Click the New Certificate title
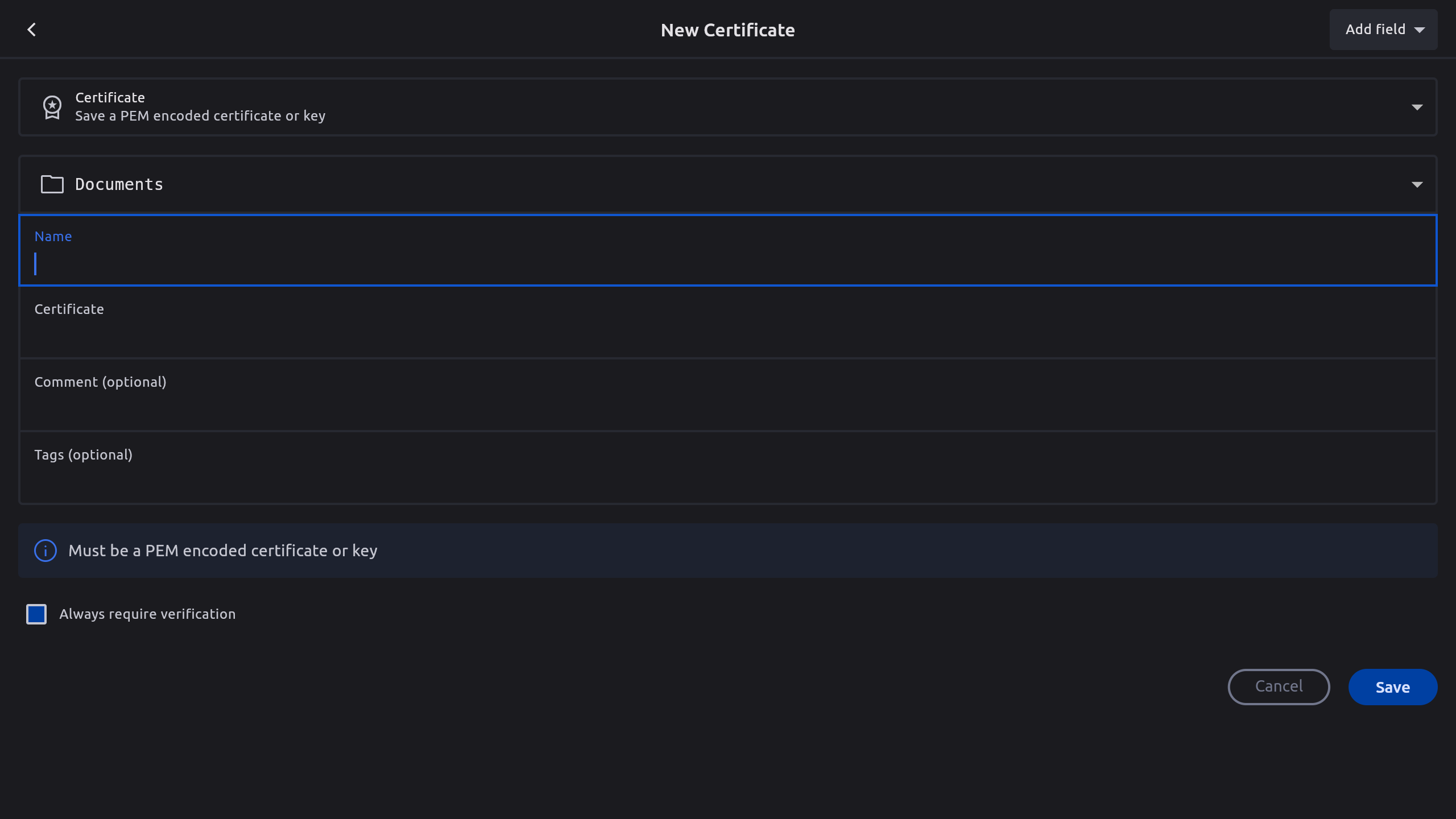The width and height of the screenshot is (1456, 819). (727, 30)
